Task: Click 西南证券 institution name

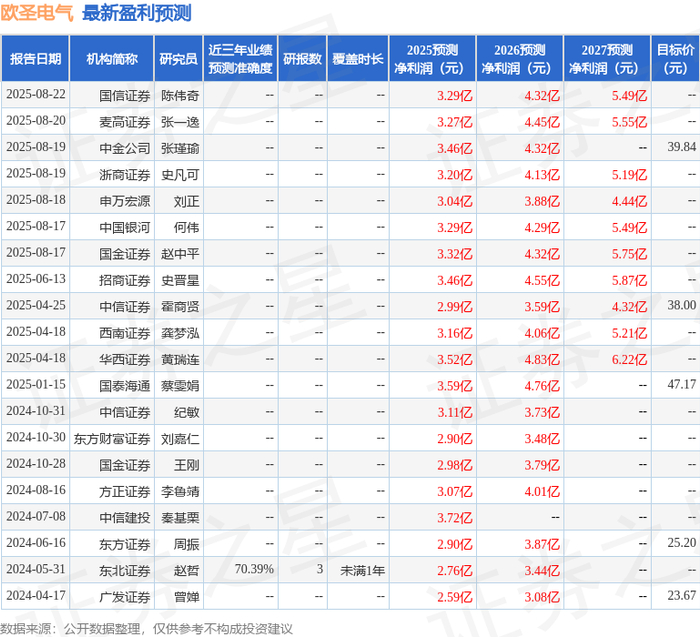Action: [125, 333]
